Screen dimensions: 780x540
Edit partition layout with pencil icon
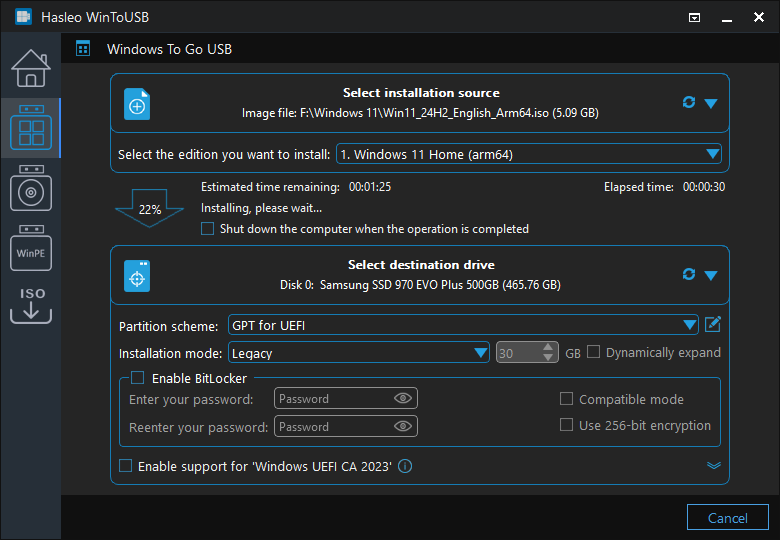[x=713, y=324]
